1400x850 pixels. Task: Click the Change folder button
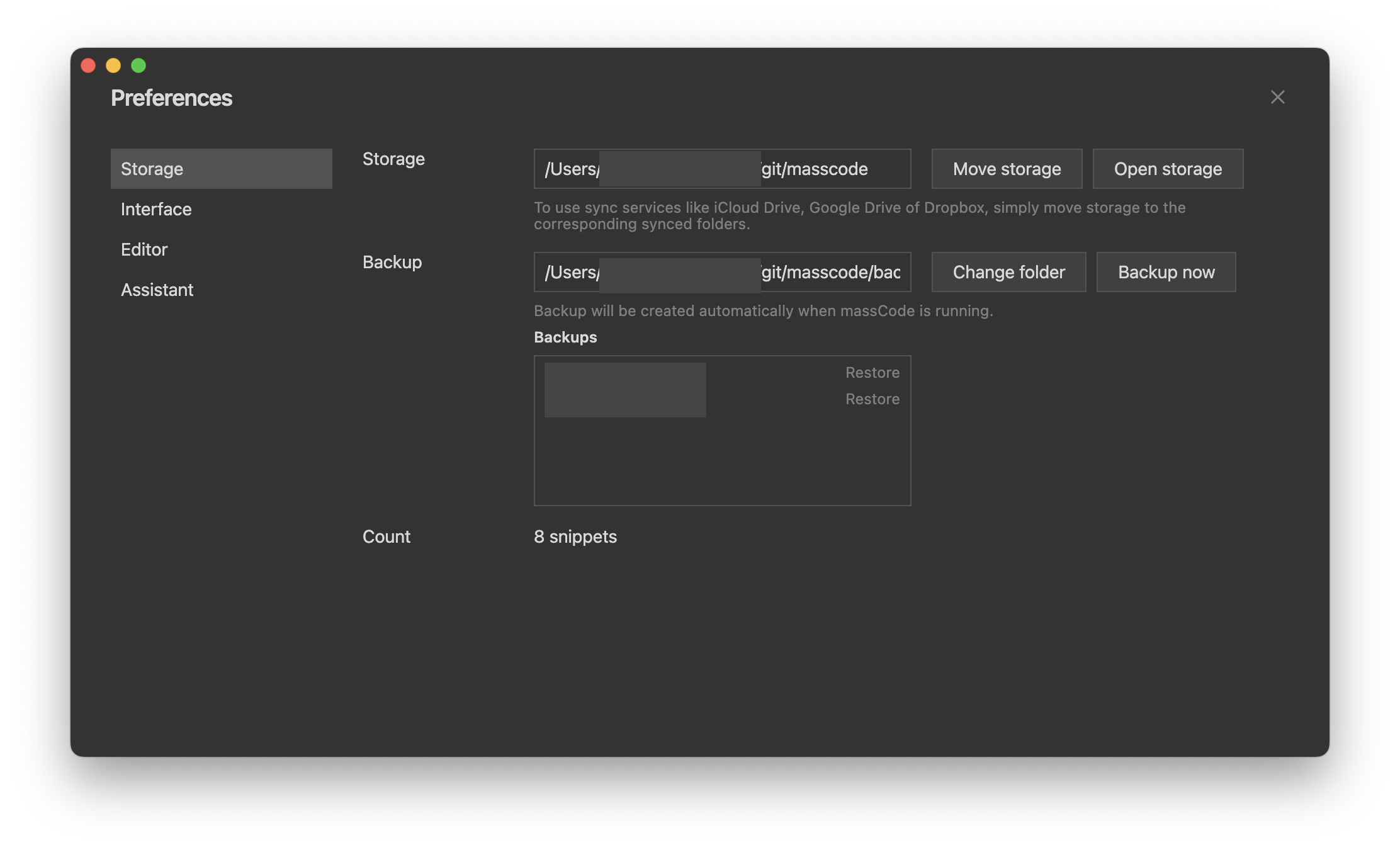pos(1008,272)
